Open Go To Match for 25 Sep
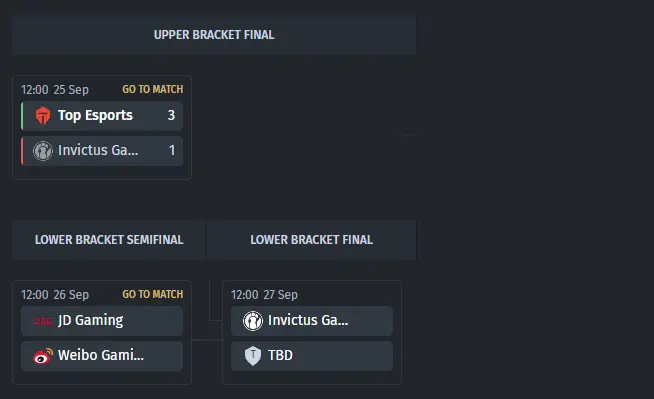 click(x=153, y=89)
